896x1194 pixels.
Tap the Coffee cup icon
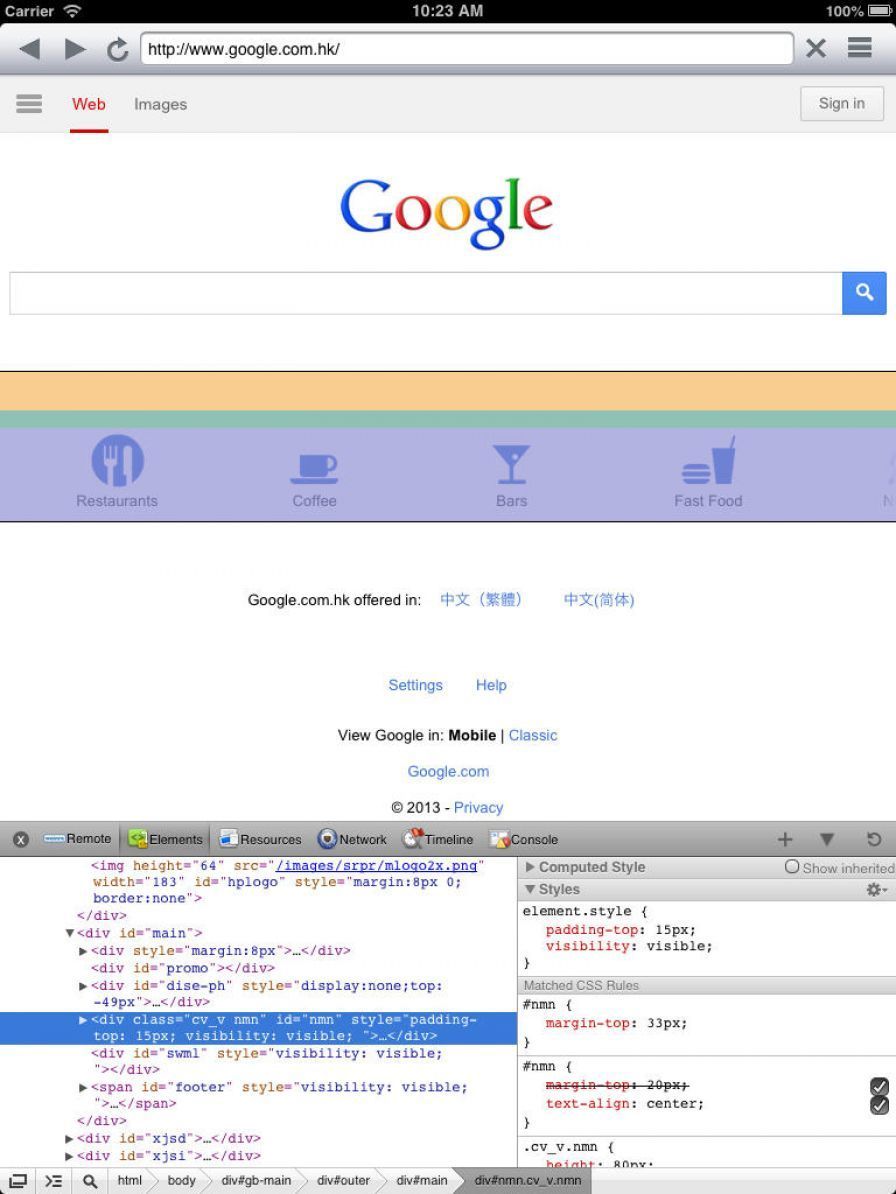pos(314,466)
